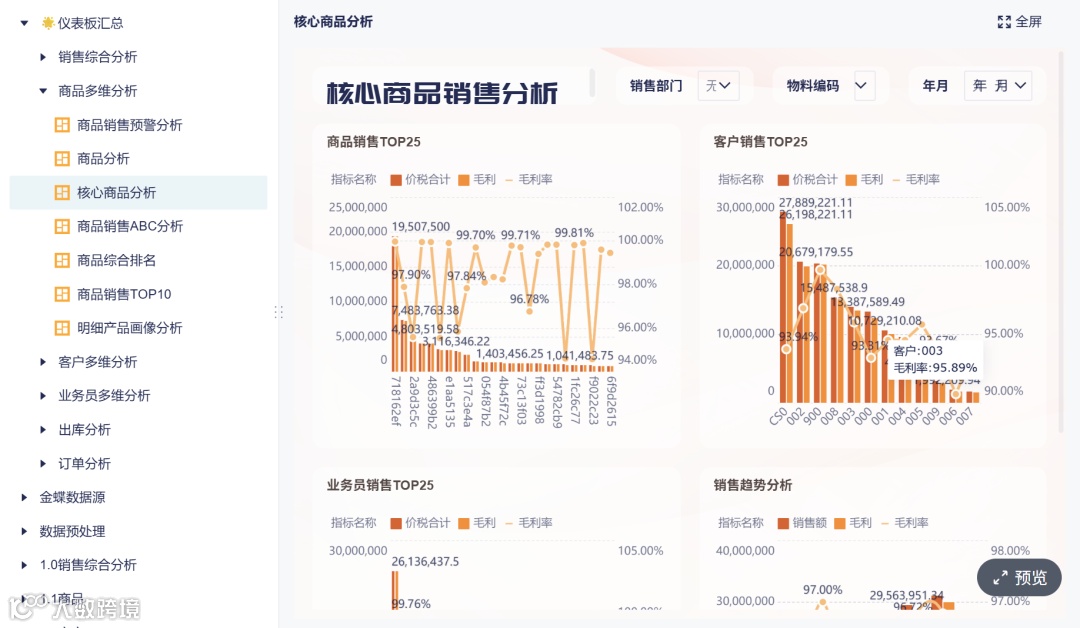Click the dashboard icon for 明细产品画像分析
Image resolution: width=1080 pixels, height=628 pixels.
(x=62, y=328)
